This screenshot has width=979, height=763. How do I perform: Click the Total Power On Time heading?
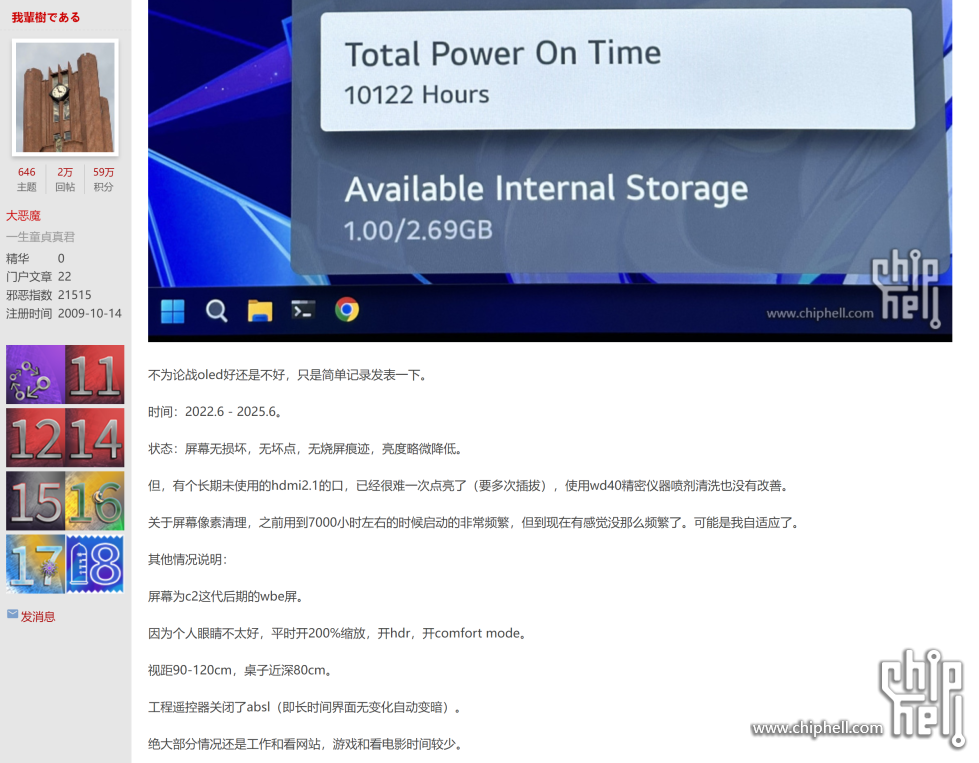[503, 54]
